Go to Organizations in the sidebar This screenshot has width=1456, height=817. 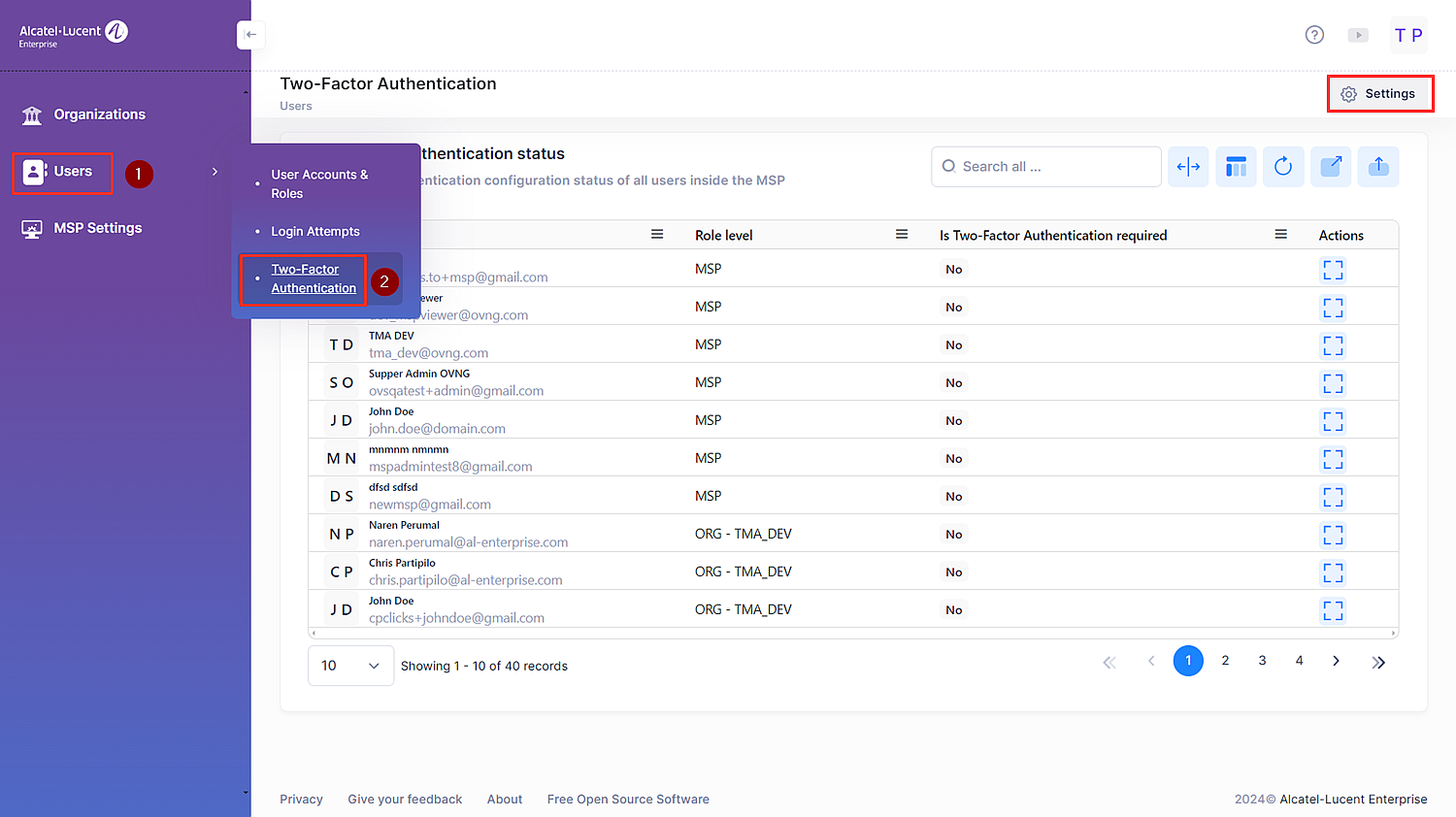coord(99,114)
